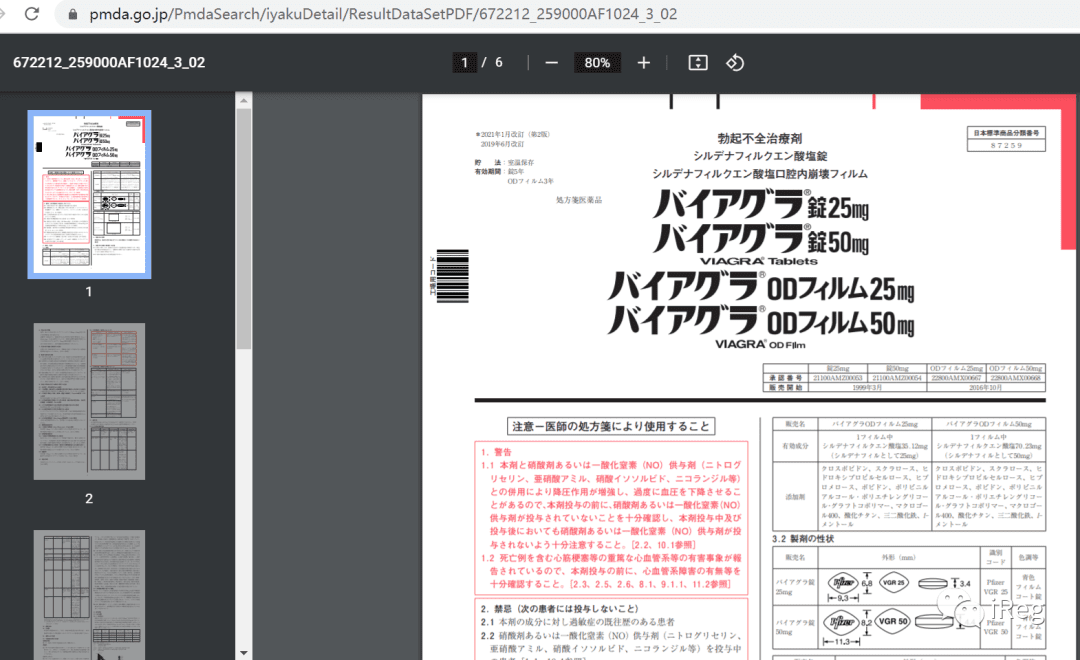Zoom out with the minus button
1080x660 pixels.
click(x=551, y=63)
